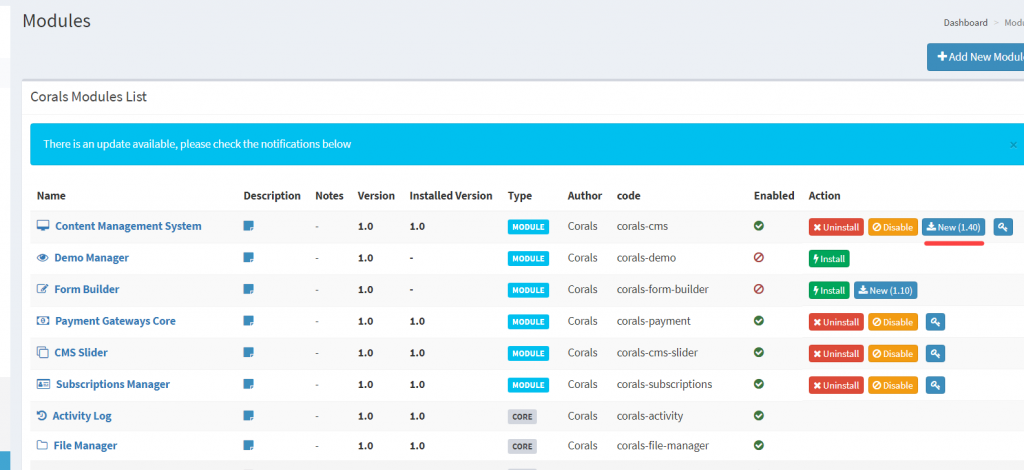Click money icon beside Payment Gateways Core
Viewport: 1024px width, 470px height.
point(43,321)
